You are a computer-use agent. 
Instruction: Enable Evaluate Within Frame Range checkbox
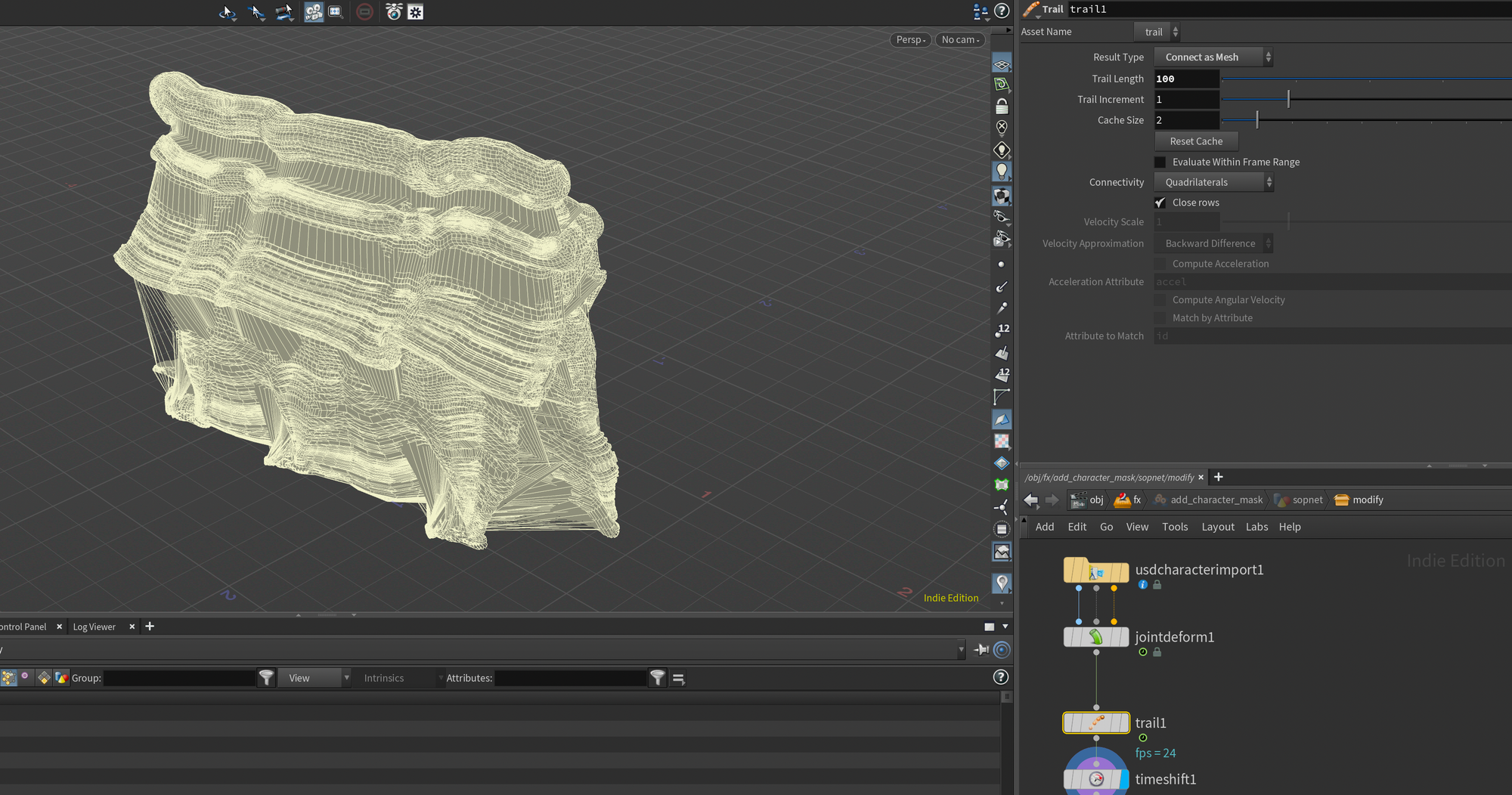pyautogui.click(x=1160, y=162)
